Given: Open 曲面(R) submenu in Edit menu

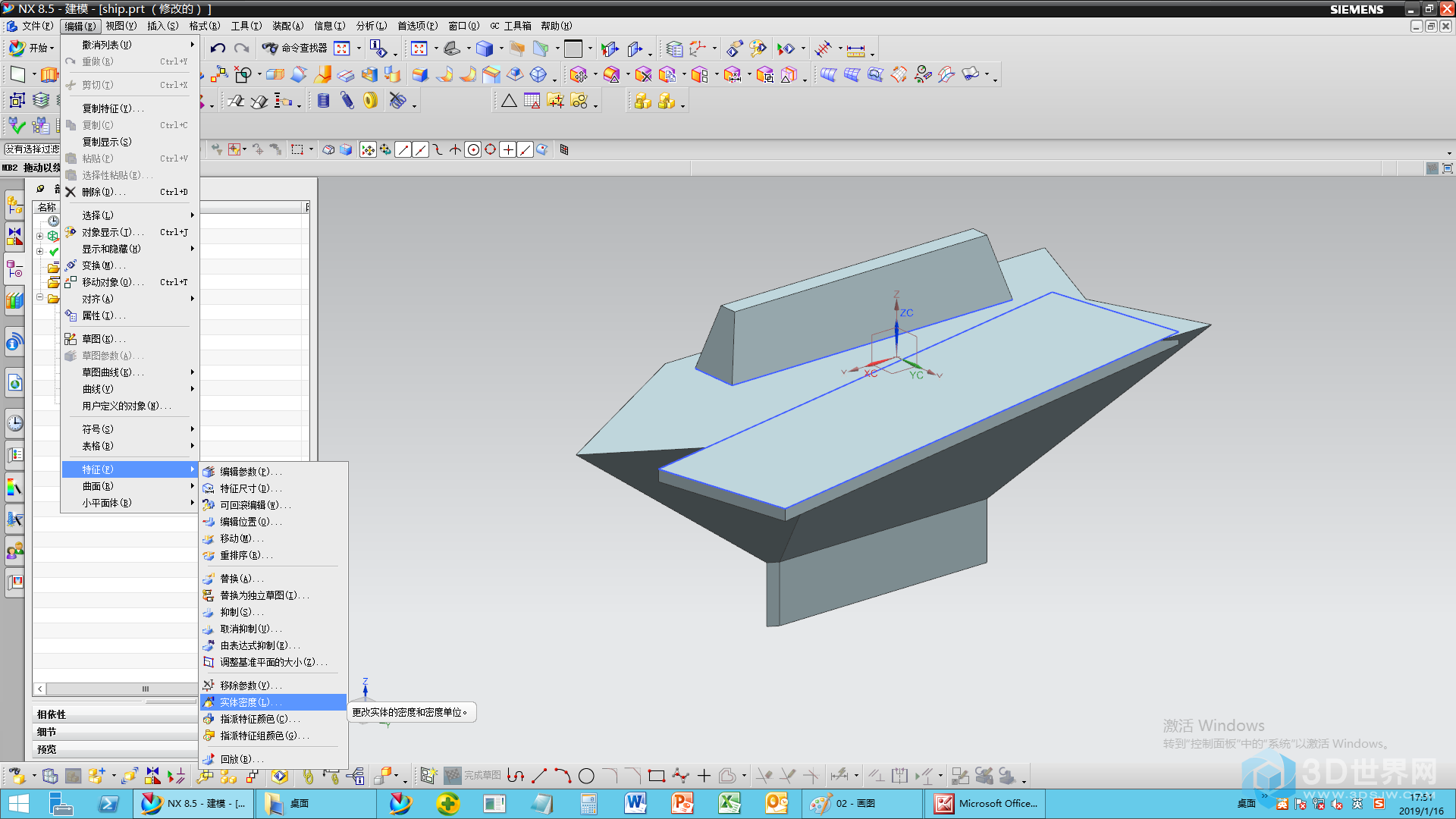Looking at the screenshot, I should [x=130, y=486].
